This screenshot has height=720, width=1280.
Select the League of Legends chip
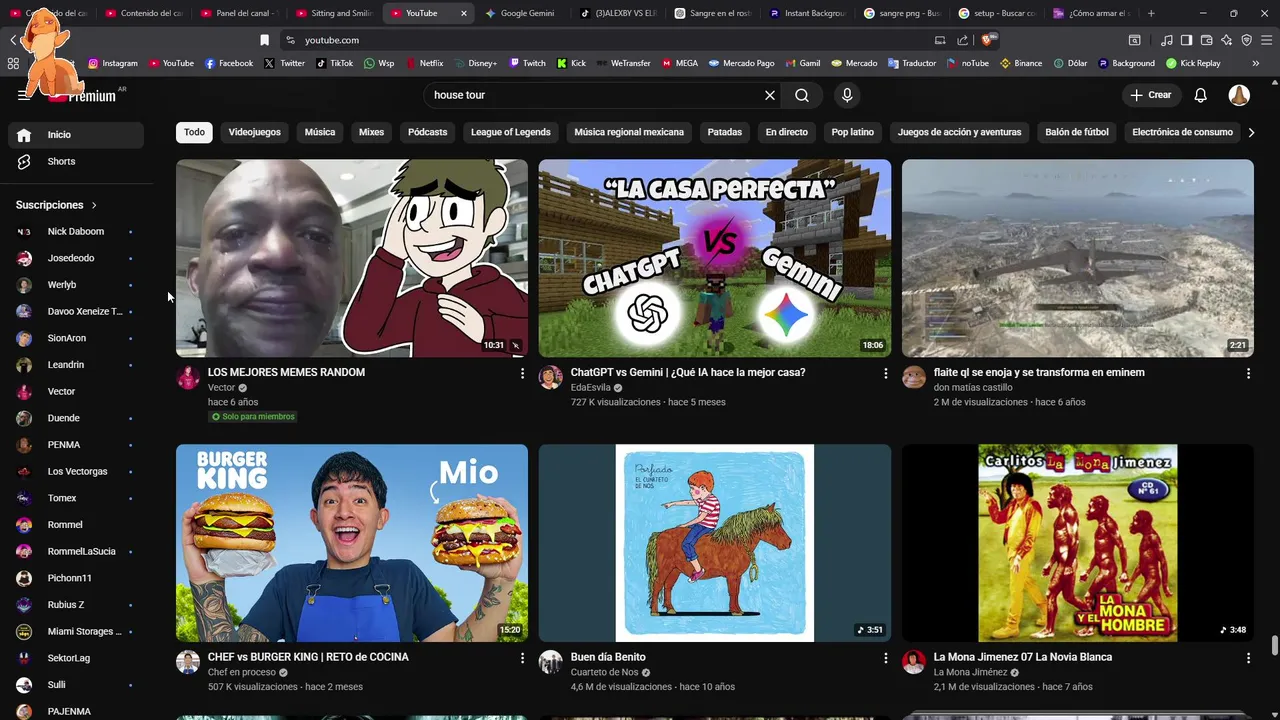(x=511, y=132)
